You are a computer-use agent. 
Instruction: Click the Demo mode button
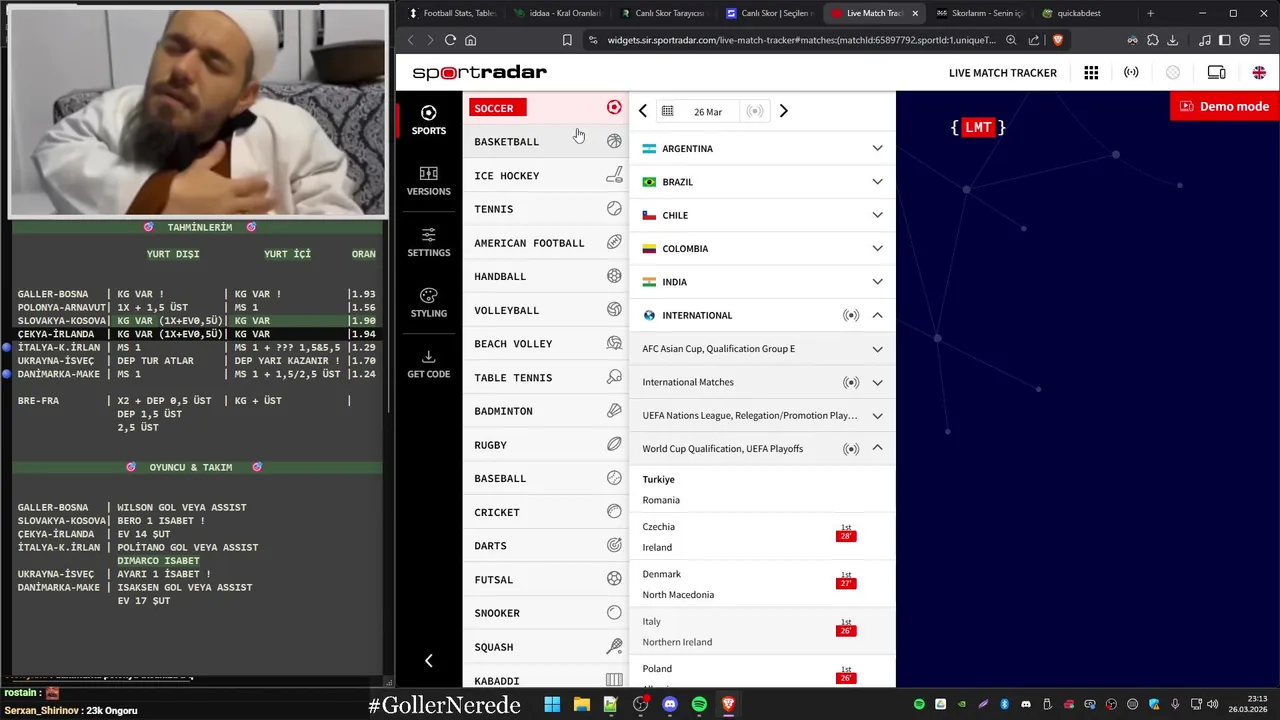pyautogui.click(x=1224, y=106)
